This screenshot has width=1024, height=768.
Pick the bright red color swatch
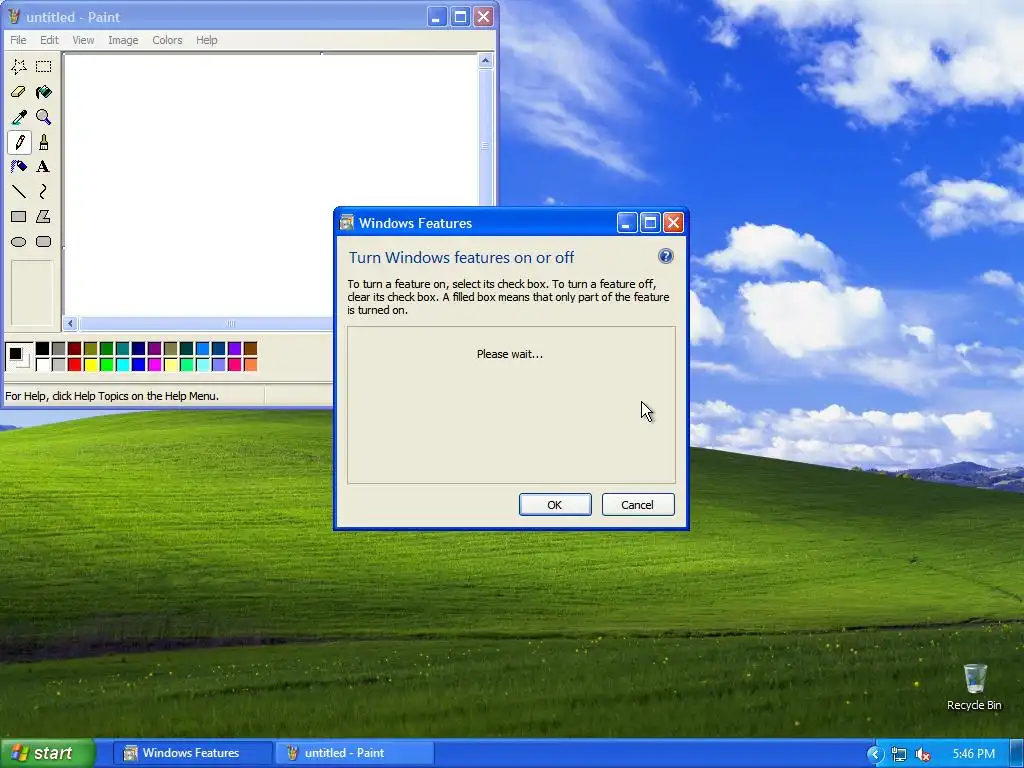point(74,364)
